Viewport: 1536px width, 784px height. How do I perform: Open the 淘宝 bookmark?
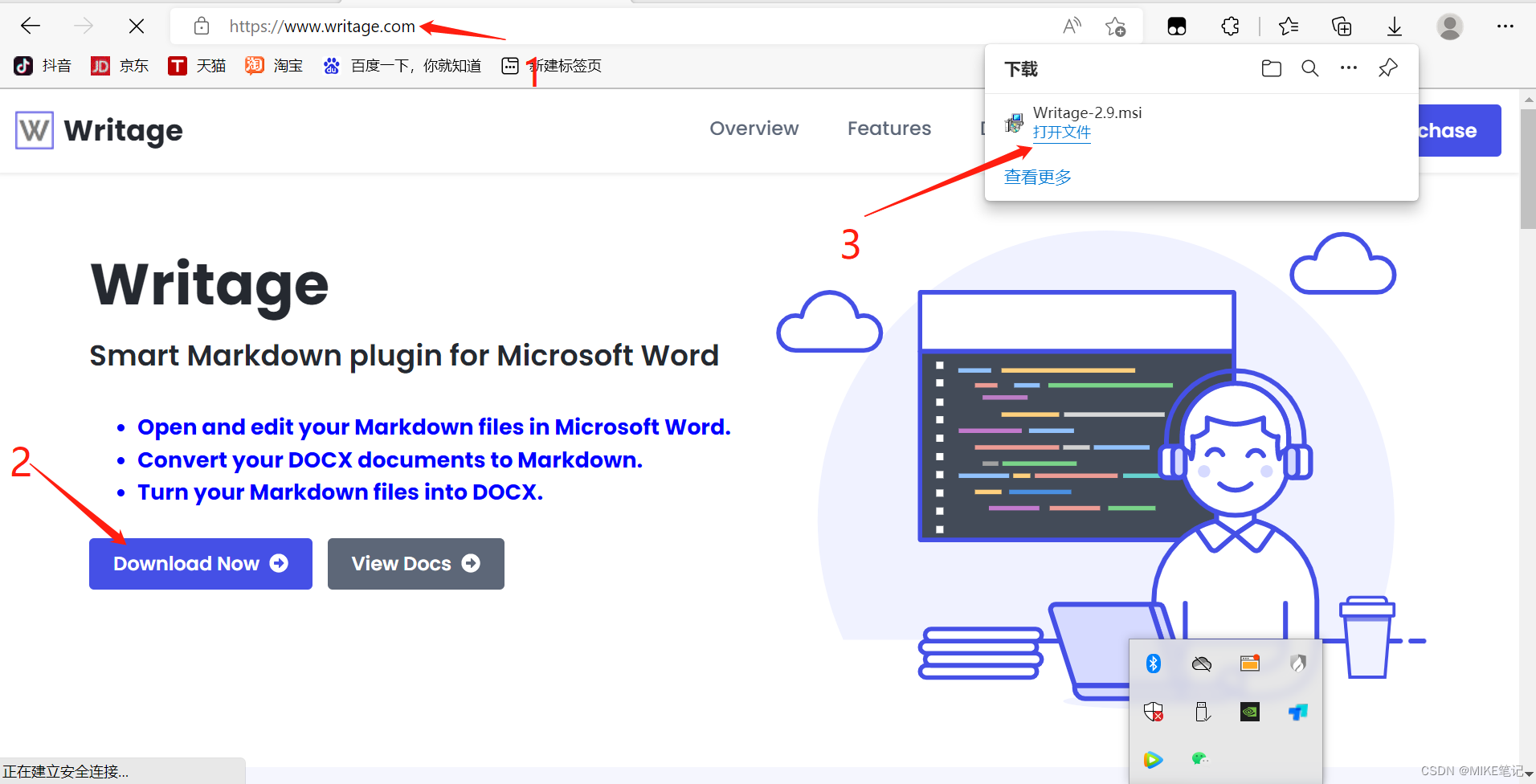[x=274, y=66]
